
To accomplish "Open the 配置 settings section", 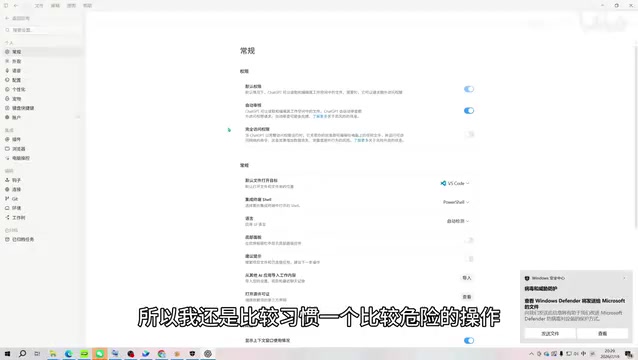I will tap(16, 80).
